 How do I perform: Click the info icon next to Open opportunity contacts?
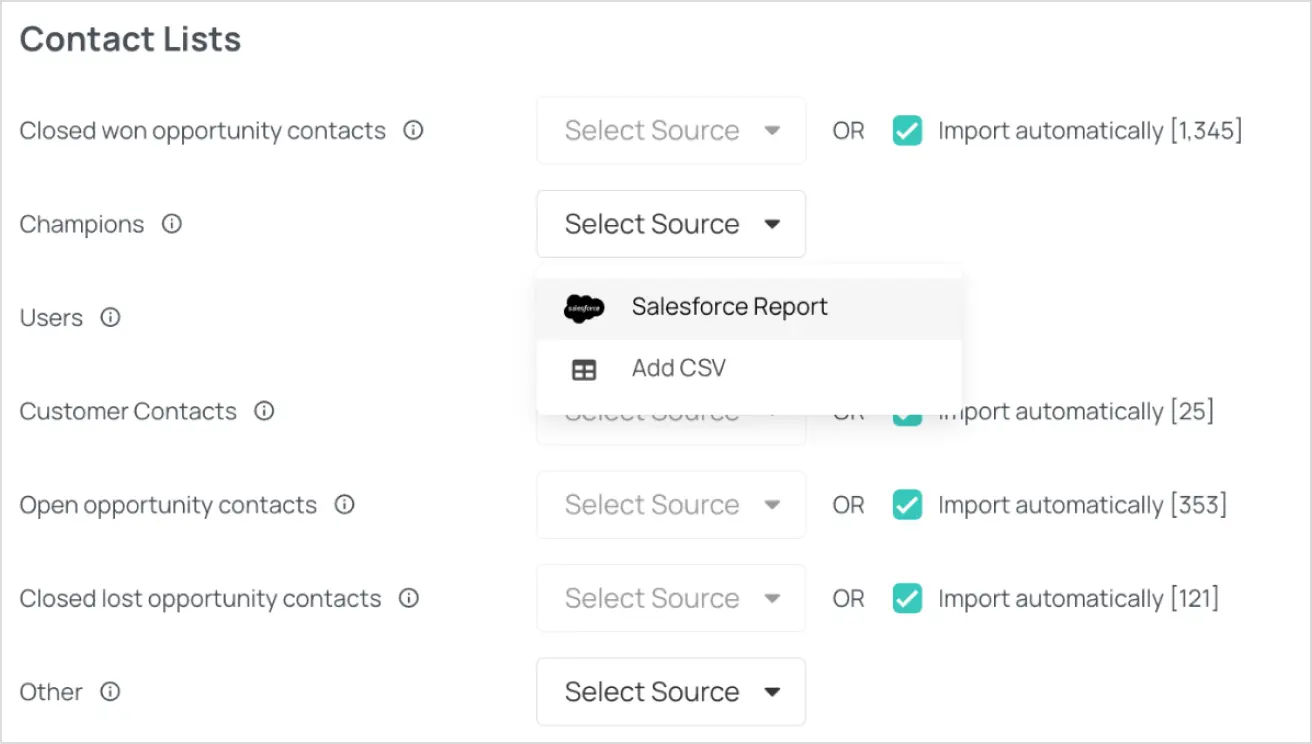click(344, 505)
